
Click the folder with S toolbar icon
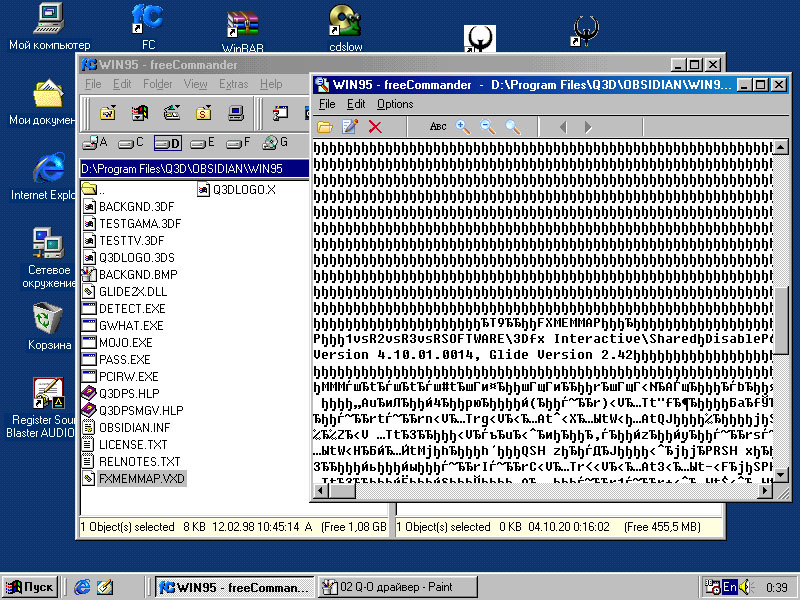tap(204, 113)
